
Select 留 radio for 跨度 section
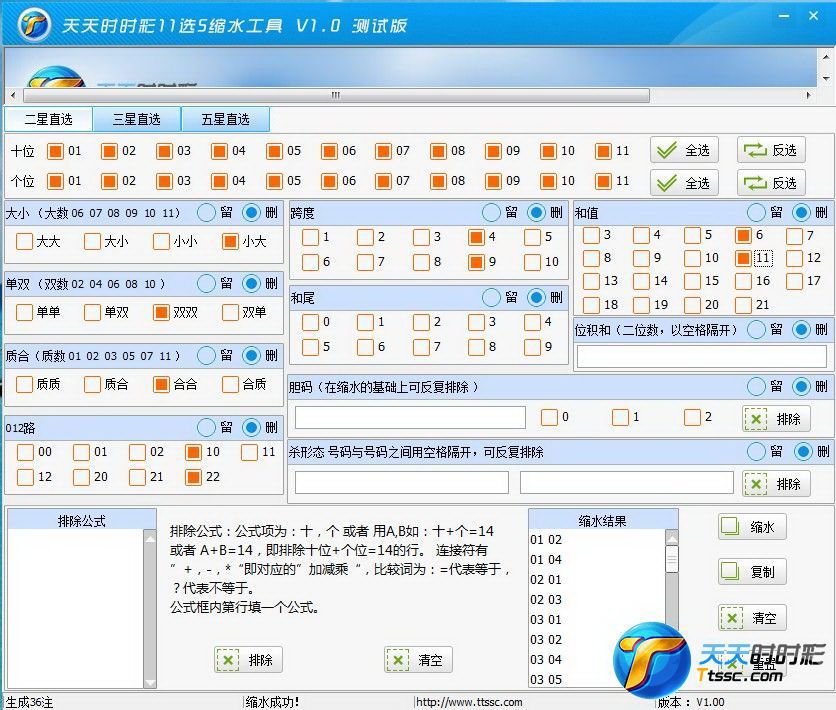coord(491,213)
